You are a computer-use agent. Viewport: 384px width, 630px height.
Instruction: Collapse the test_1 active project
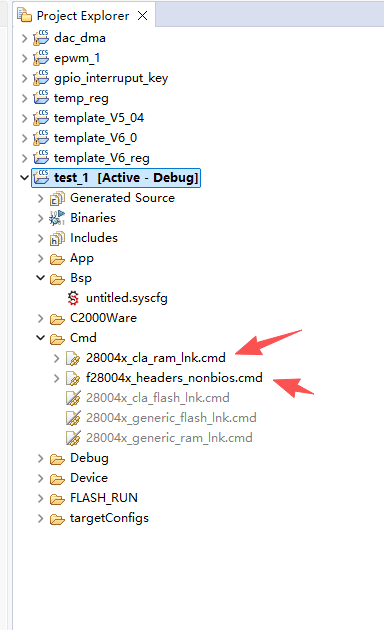pyautogui.click(x=25, y=178)
